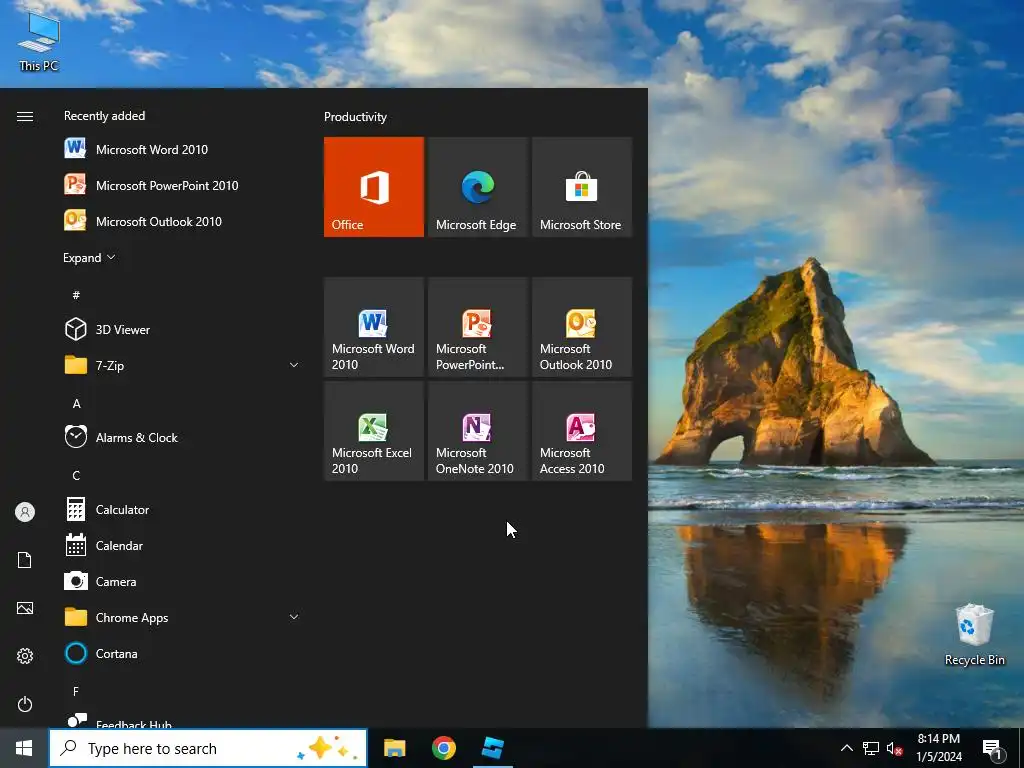This screenshot has width=1024, height=768.
Task: Launch Microsoft Edge tile
Action: [477, 187]
